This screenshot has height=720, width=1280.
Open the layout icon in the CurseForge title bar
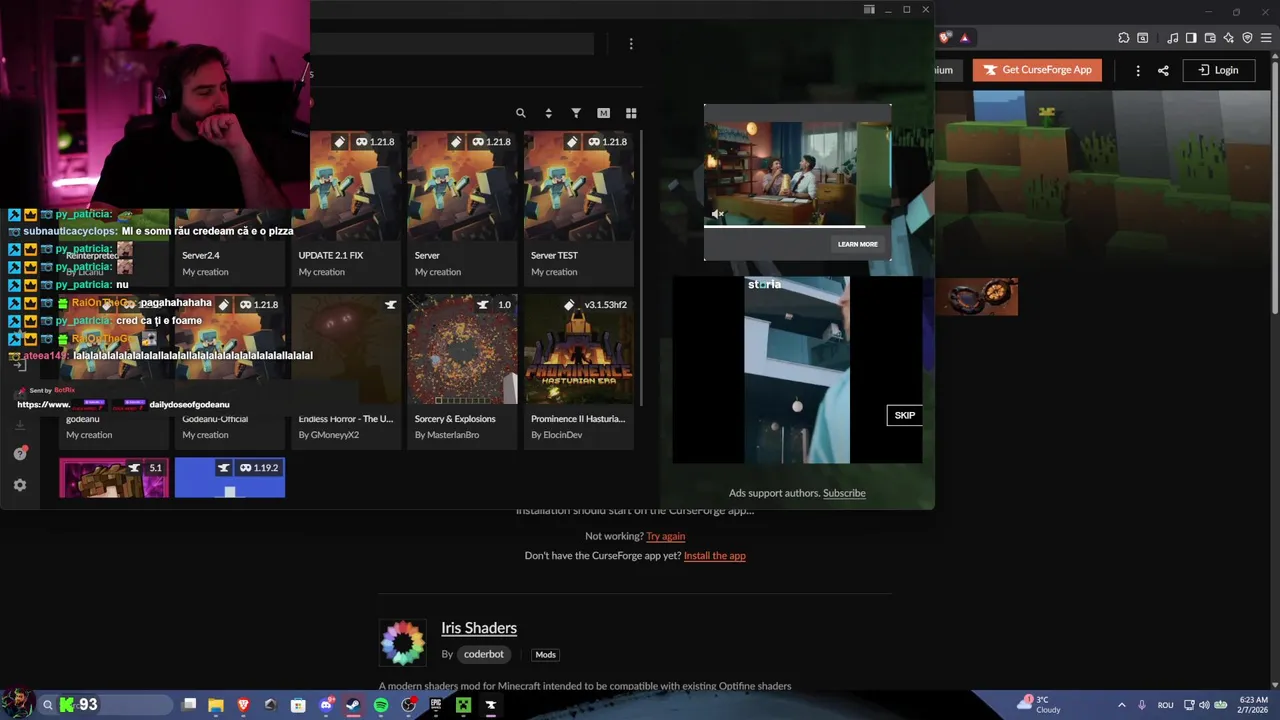click(869, 10)
